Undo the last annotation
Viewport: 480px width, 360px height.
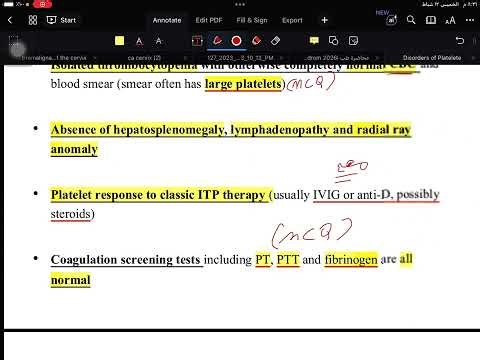460,41
